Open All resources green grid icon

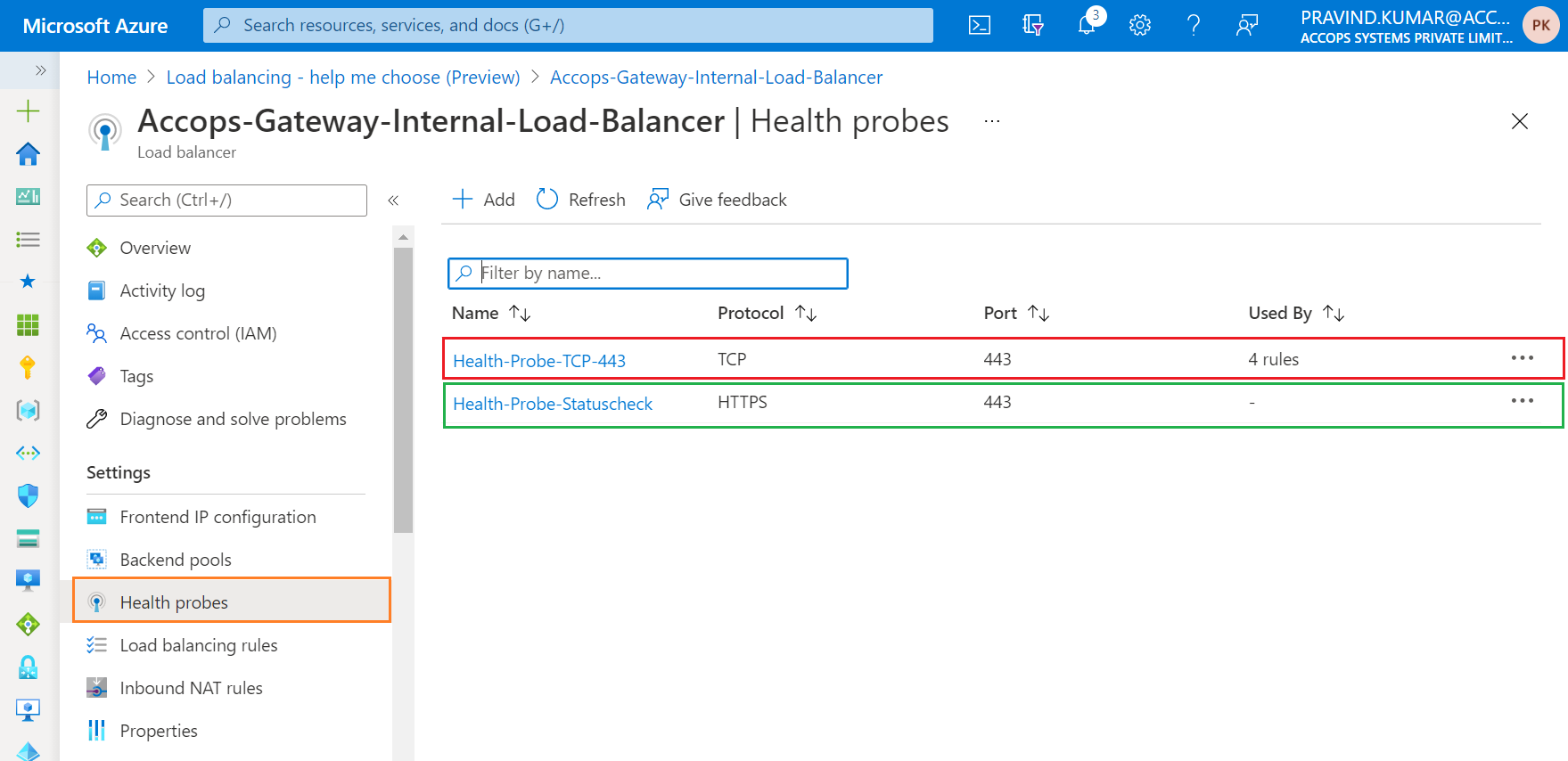(28, 324)
